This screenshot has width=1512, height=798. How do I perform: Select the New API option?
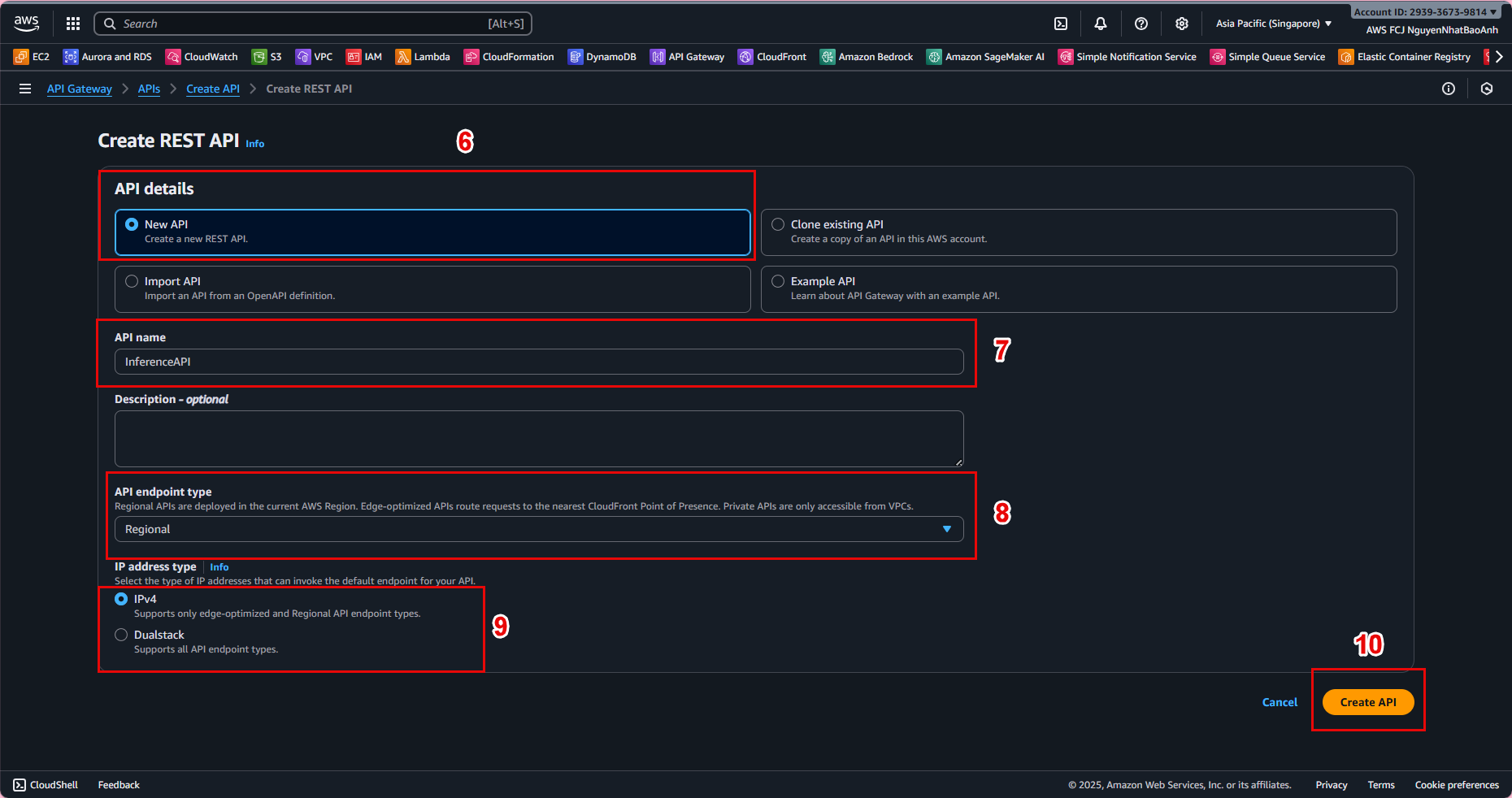[432, 232]
